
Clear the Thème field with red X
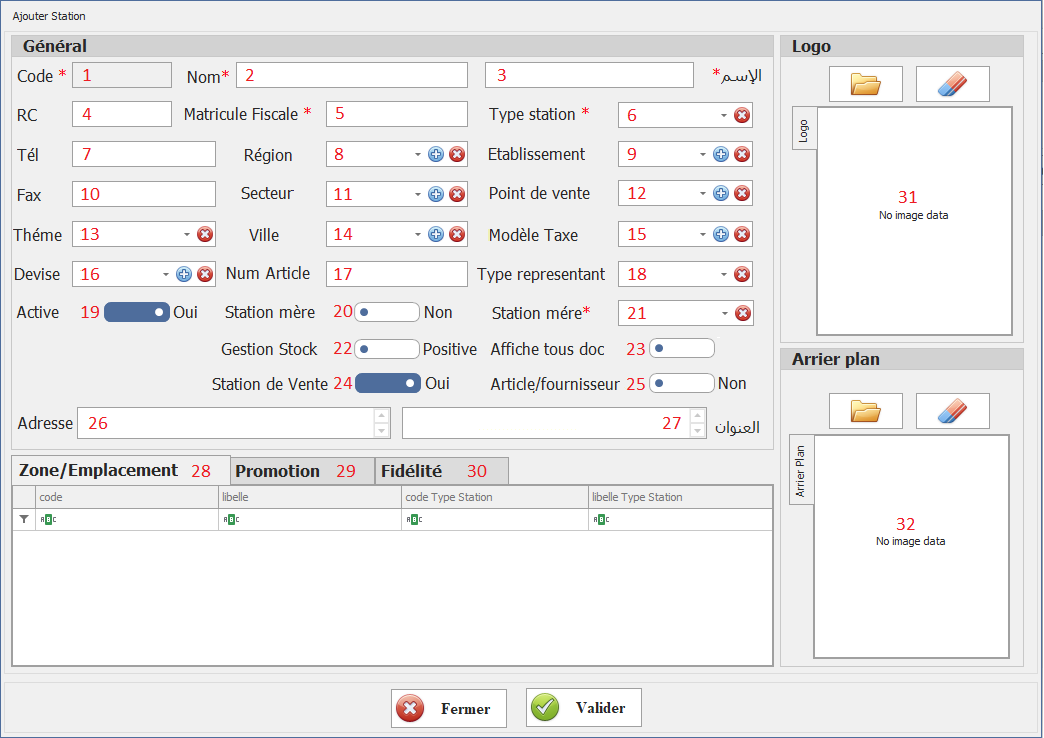click(205, 235)
